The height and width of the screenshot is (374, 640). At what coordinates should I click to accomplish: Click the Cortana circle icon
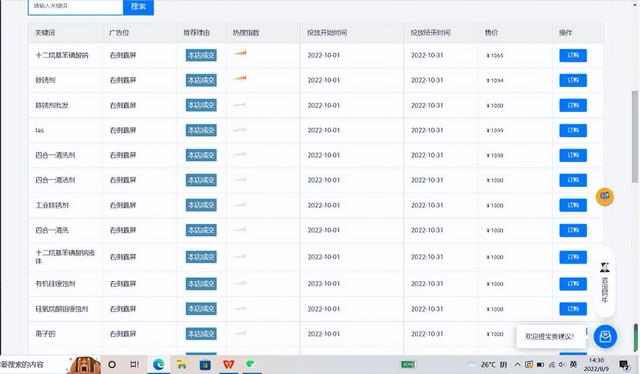point(112,364)
